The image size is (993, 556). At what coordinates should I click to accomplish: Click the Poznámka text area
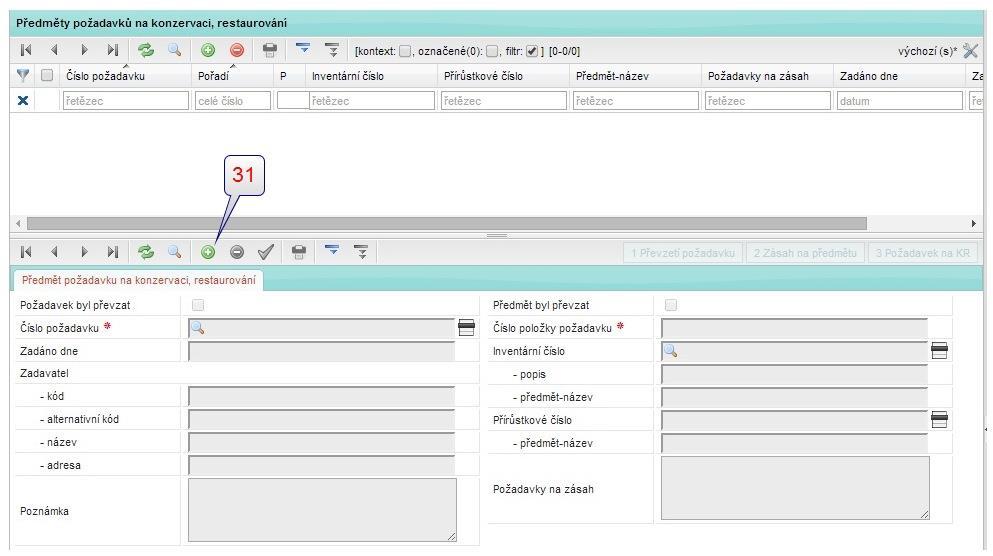click(322, 510)
